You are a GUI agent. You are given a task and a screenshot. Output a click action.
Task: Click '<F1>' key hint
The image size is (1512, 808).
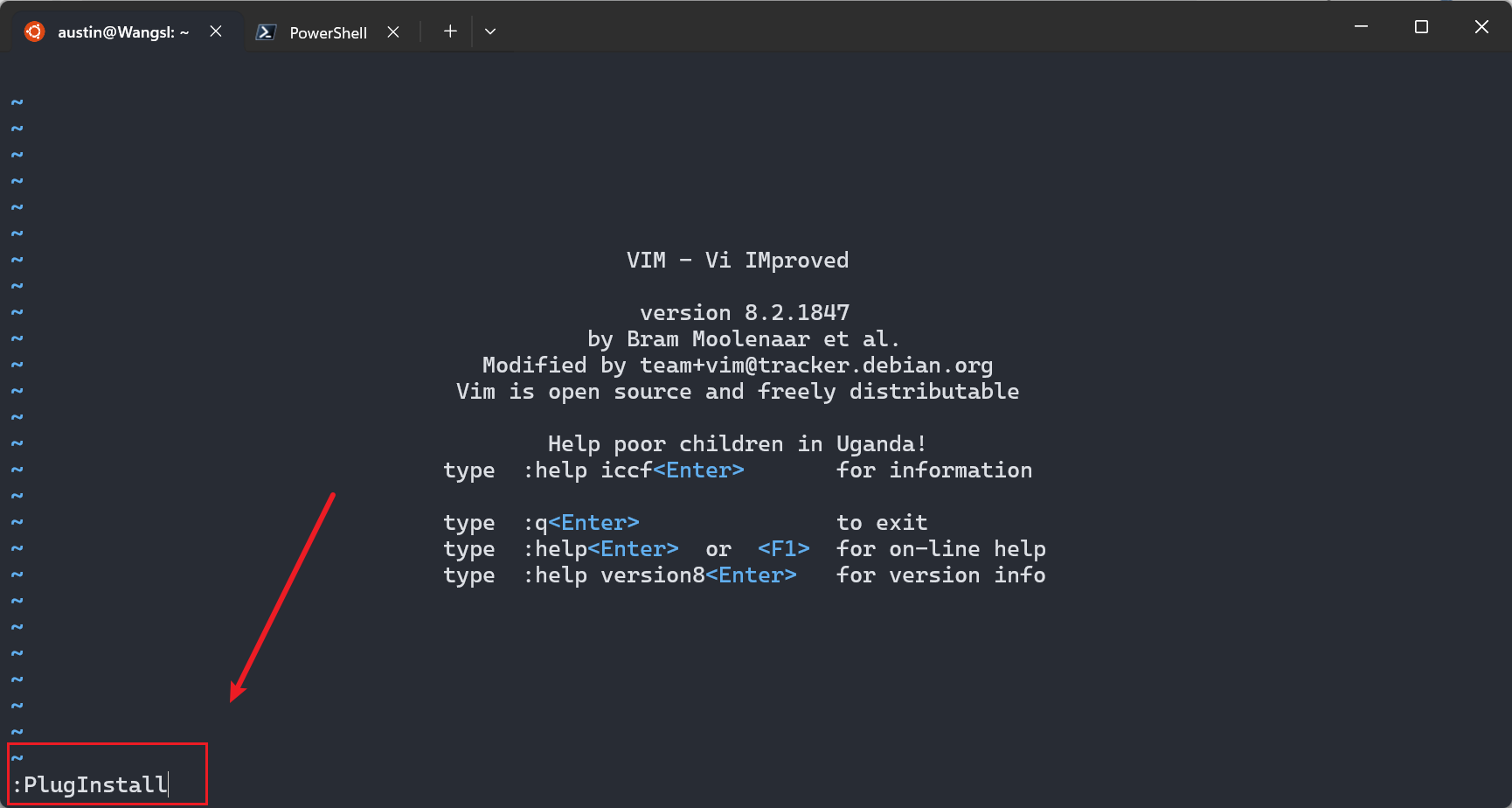tap(784, 549)
